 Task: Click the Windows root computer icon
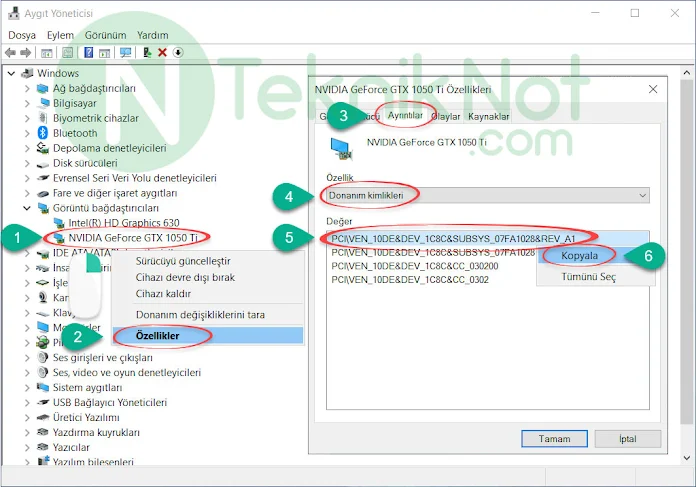28,73
